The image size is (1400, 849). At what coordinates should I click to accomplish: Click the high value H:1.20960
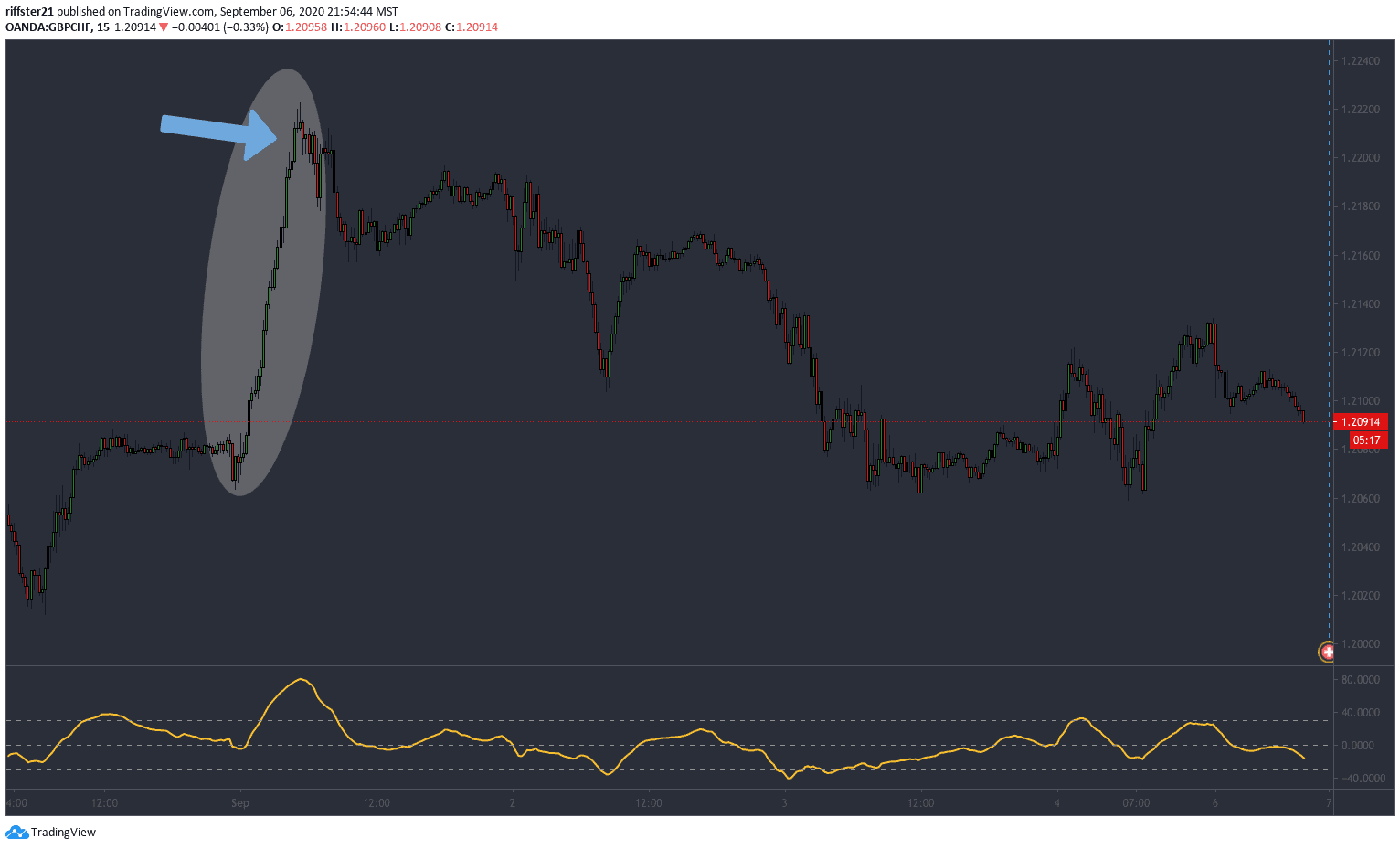tap(358, 27)
